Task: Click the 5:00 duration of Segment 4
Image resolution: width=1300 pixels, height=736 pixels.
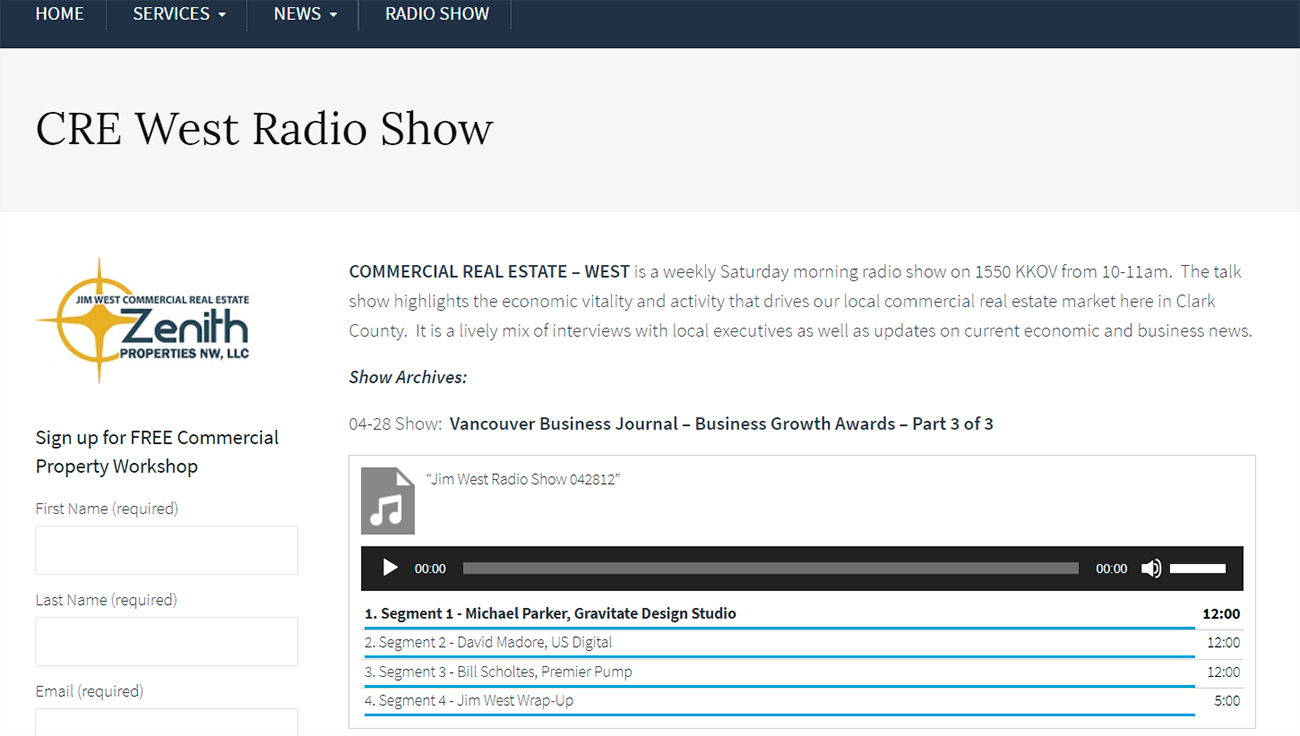Action: coord(1227,701)
